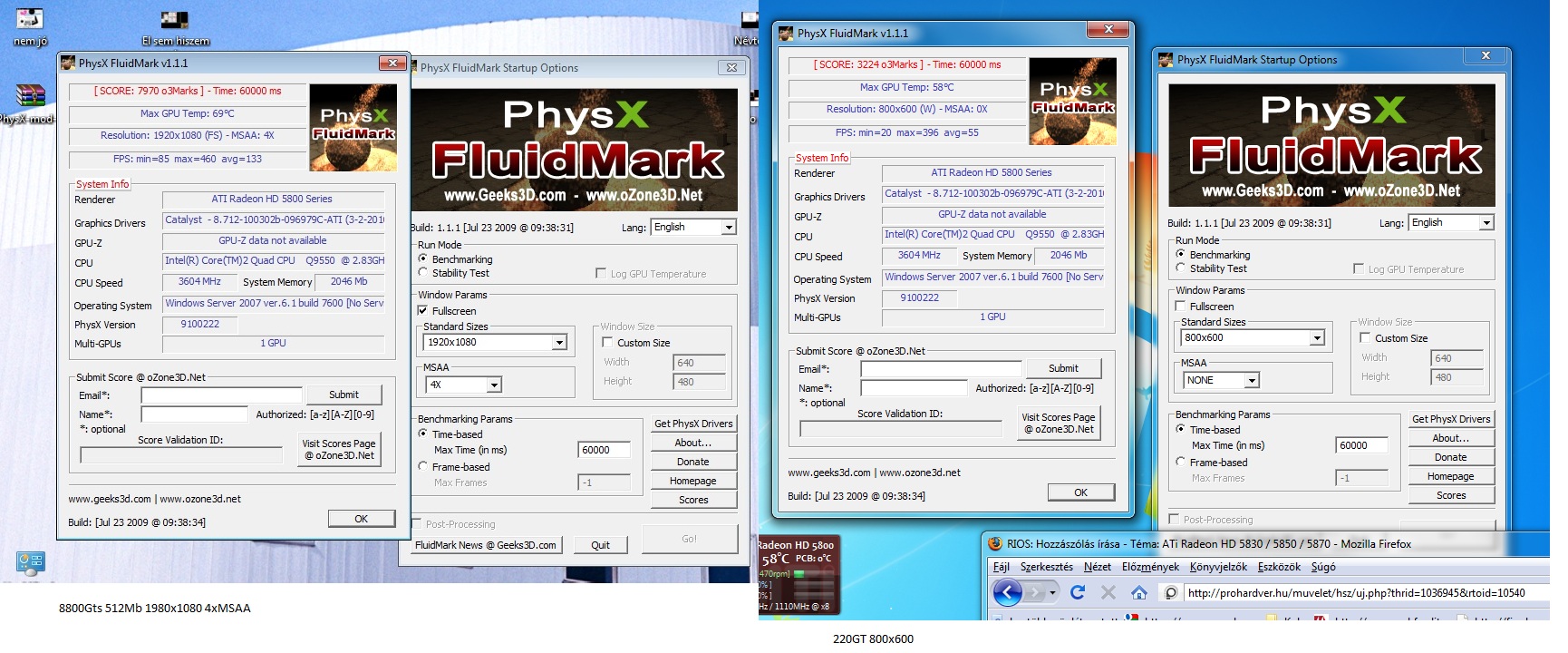Select Stability Test in the 4X MSAA options window
The image size is (1568, 653).
coord(422,273)
